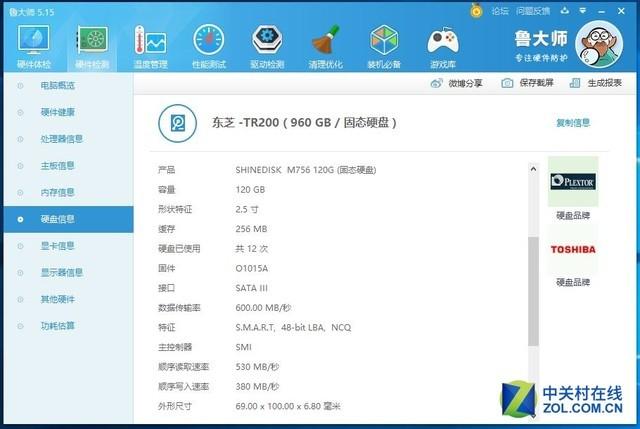The height and width of the screenshot is (429, 640).
Task: Open 游戏库 gamepad icon
Action: (443, 41)
